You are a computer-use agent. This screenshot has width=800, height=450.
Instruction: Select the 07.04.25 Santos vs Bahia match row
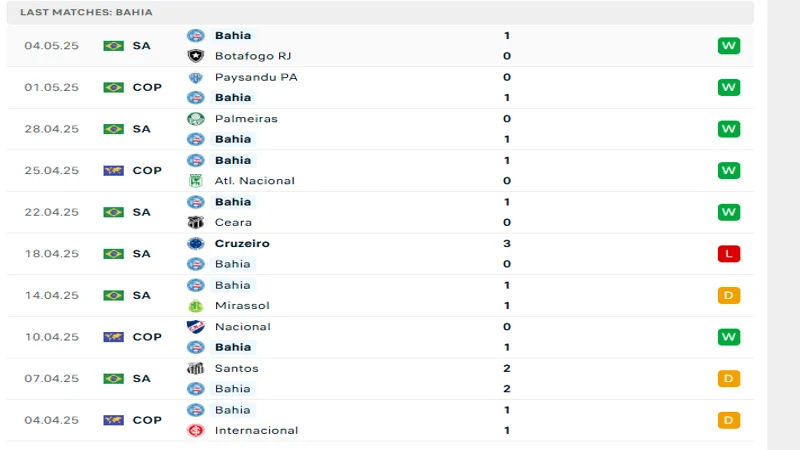point(380,379)
